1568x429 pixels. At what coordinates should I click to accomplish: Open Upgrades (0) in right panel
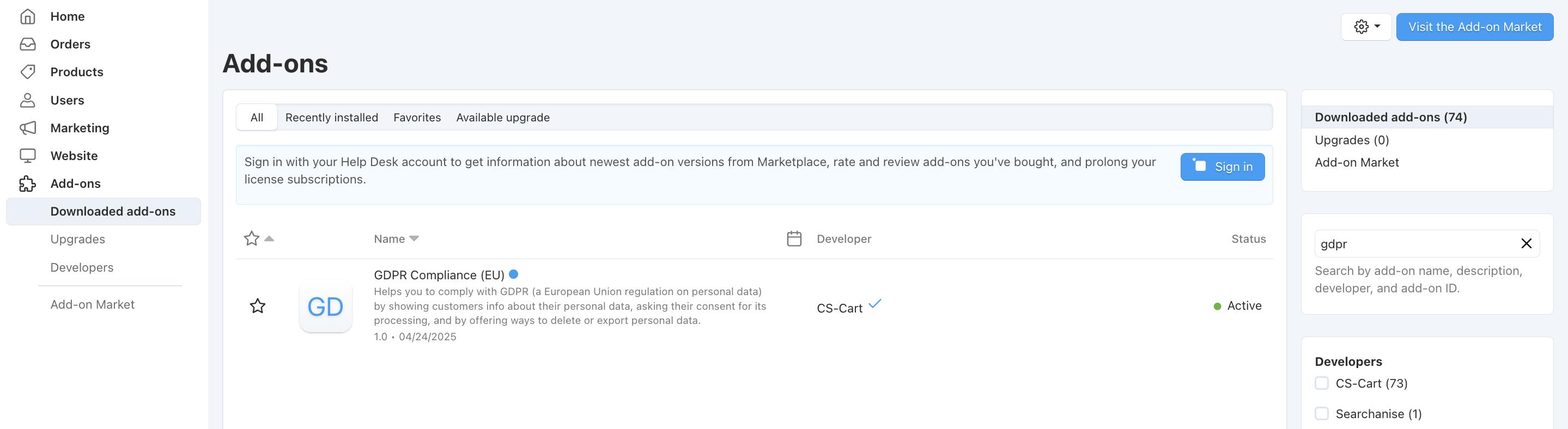click(1352, 140)
